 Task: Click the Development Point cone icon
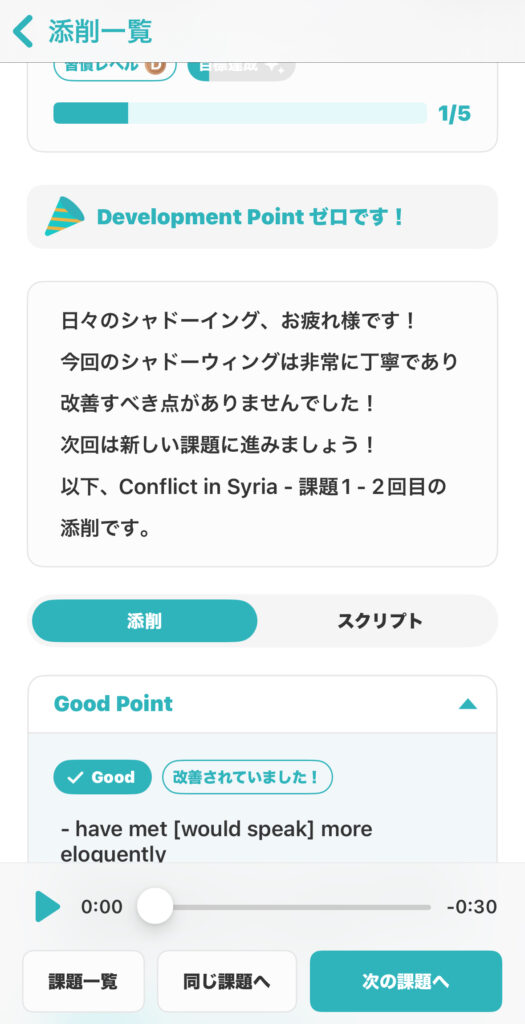[64, 216]
